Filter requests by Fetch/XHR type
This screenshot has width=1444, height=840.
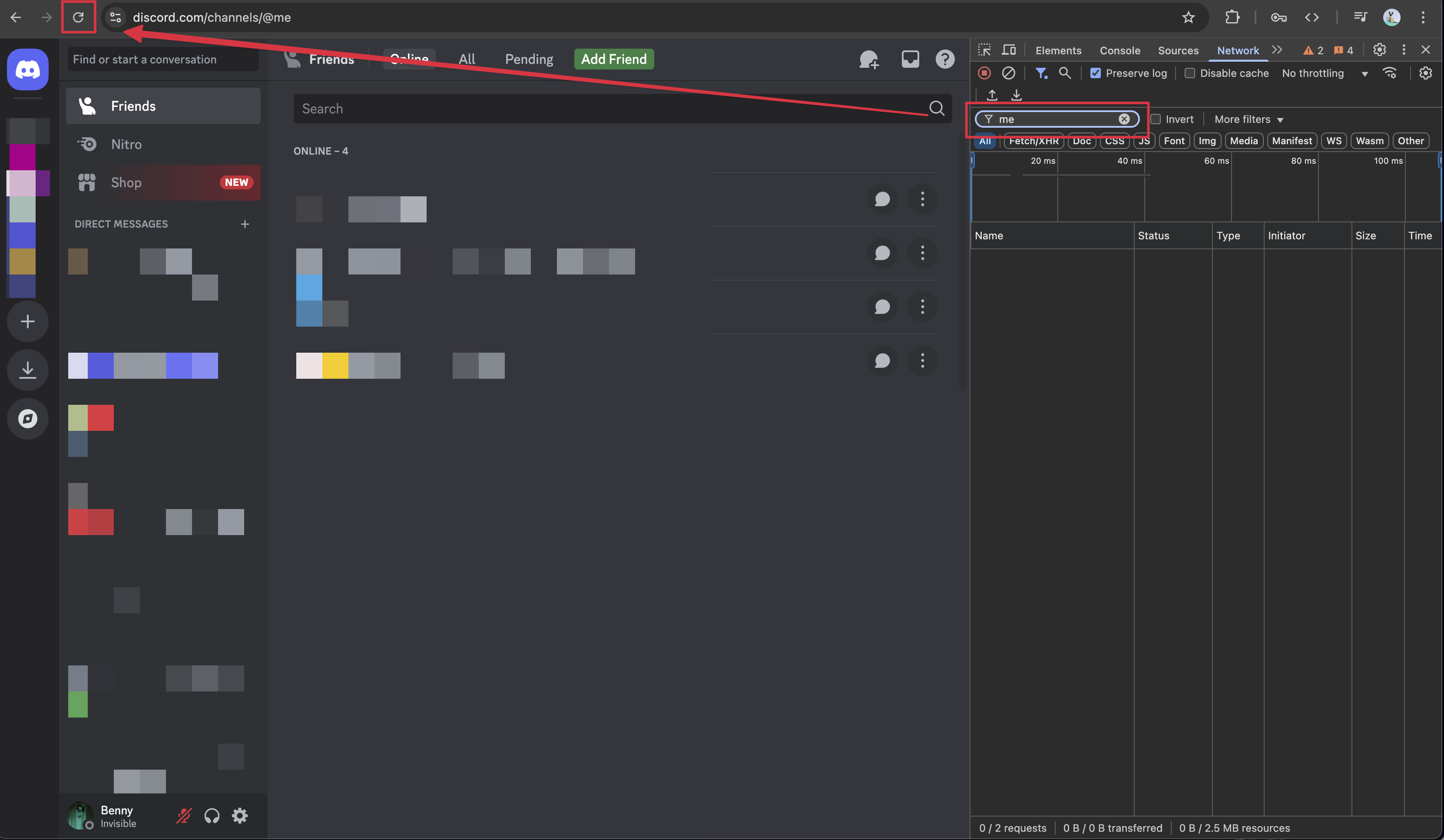coord(1034,141)
